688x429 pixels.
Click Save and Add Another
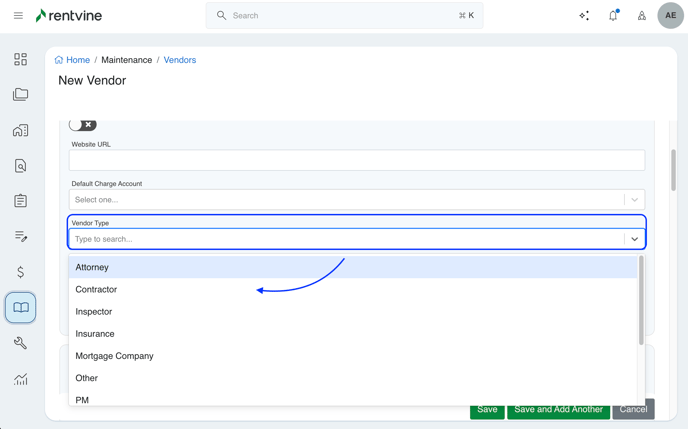click(558, 410)
